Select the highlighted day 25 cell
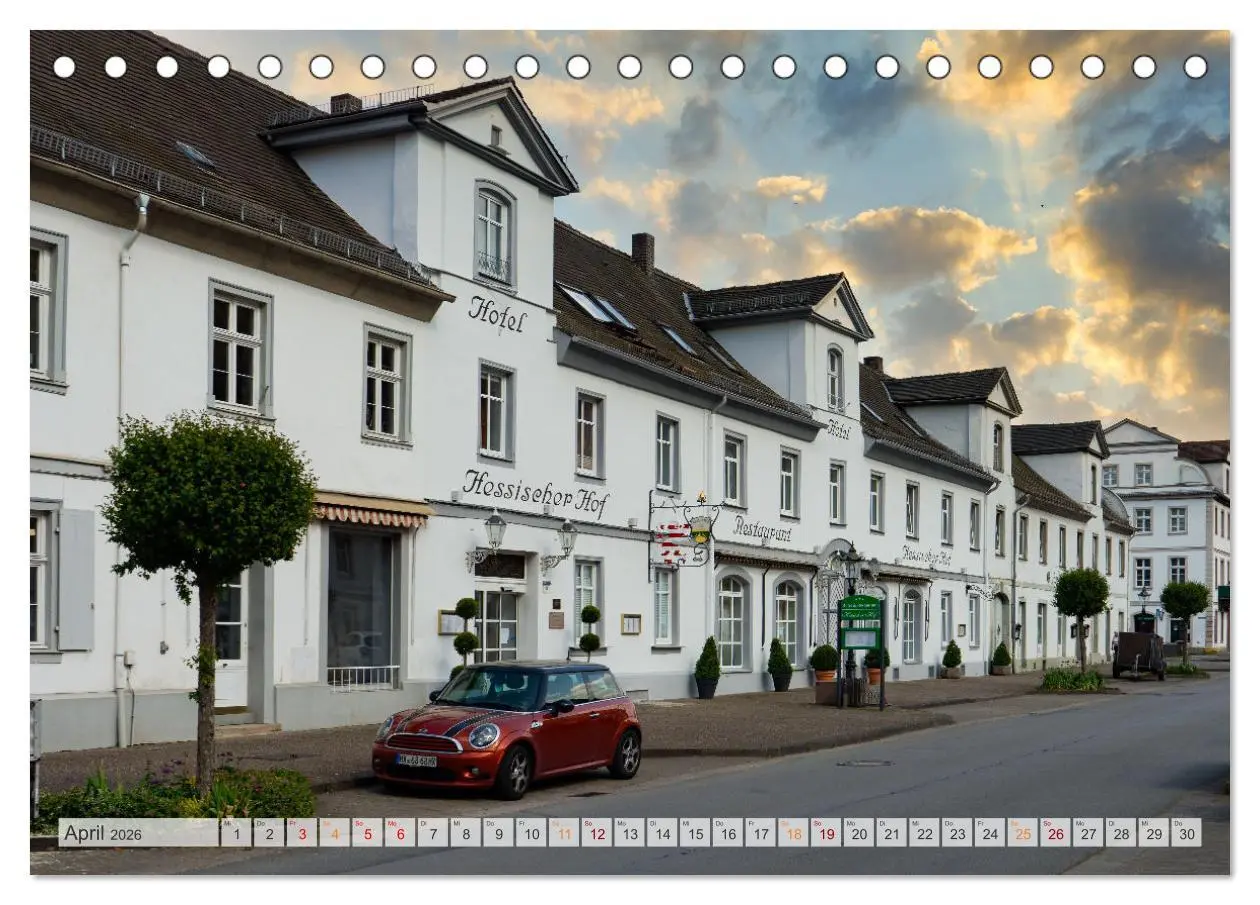The height and width of the screenshot is (905, 1260). 1022,833
